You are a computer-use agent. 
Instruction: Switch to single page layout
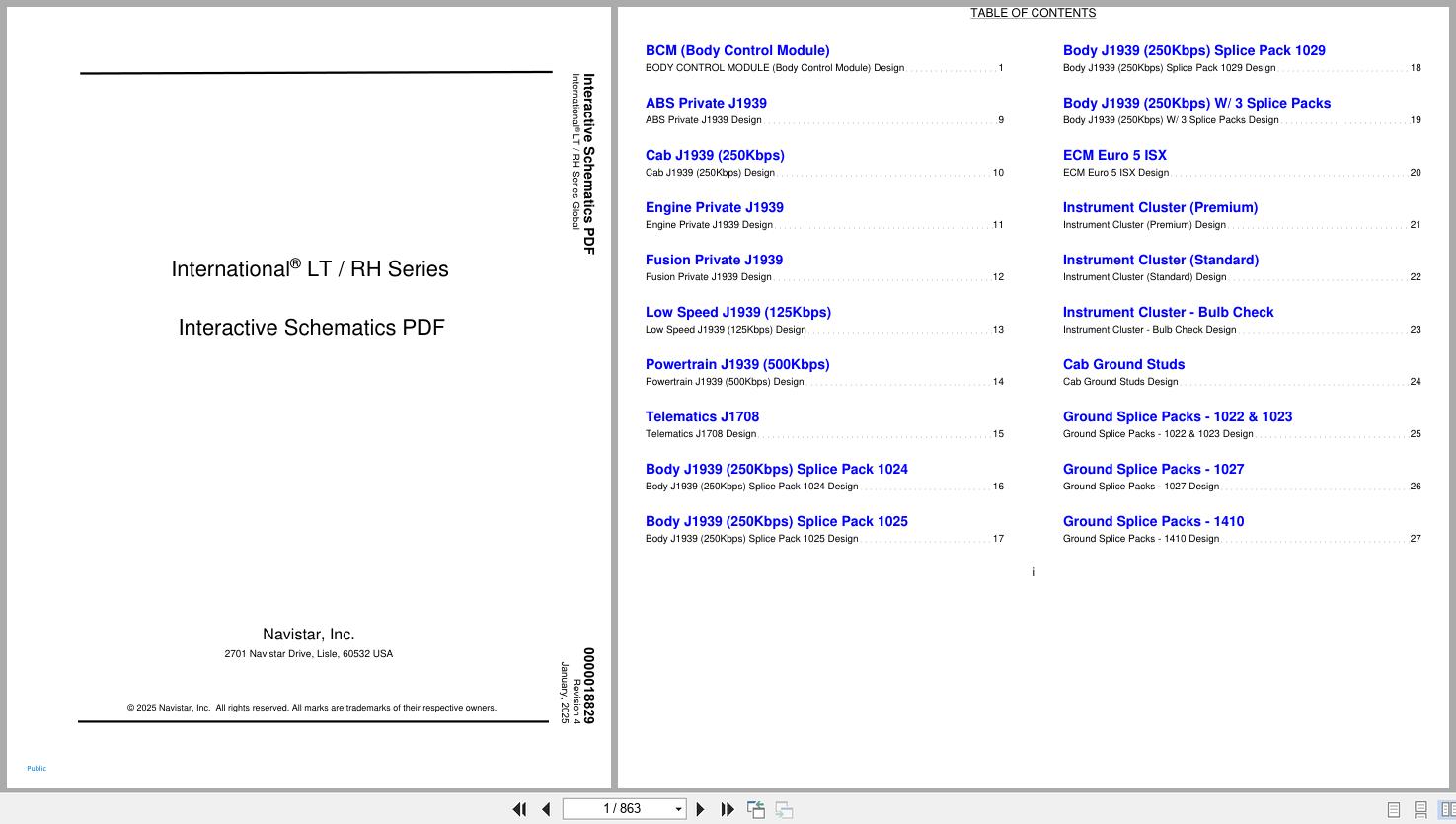1394,809
